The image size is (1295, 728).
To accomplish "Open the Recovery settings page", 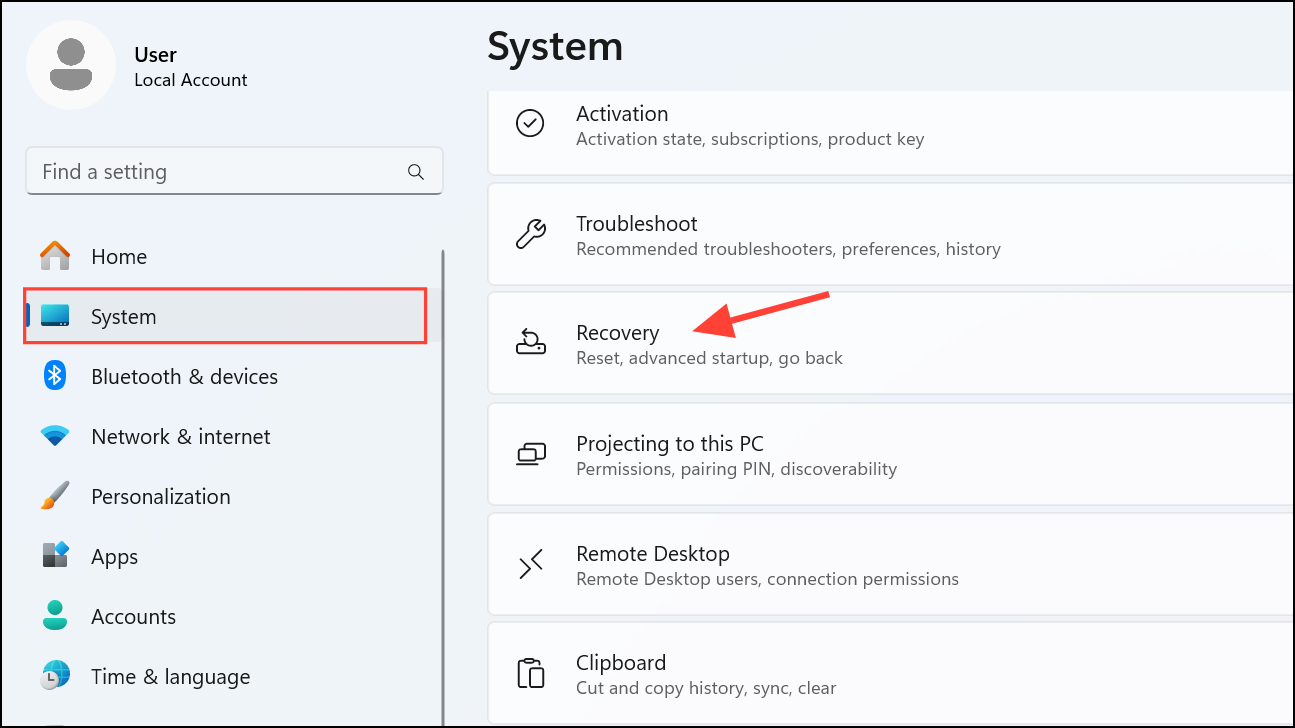I will [617, 333].
